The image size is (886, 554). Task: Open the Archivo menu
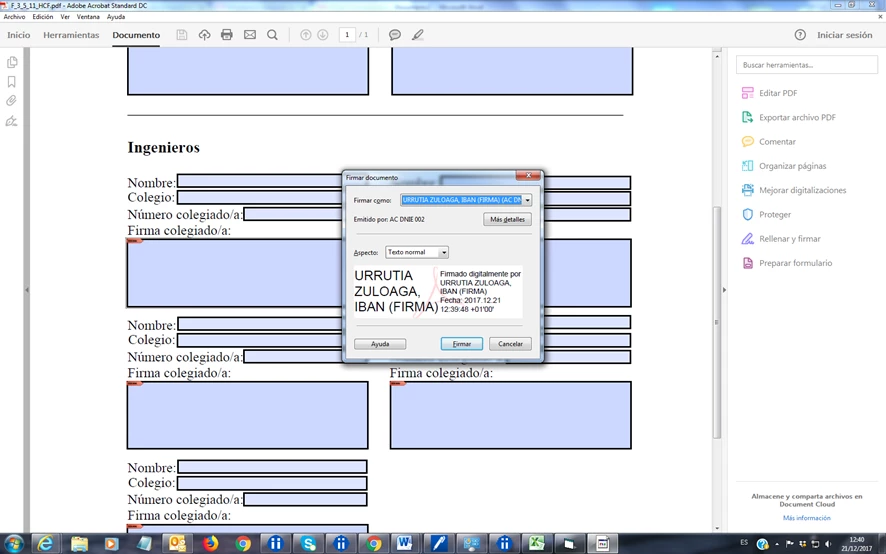click(14, 17)
